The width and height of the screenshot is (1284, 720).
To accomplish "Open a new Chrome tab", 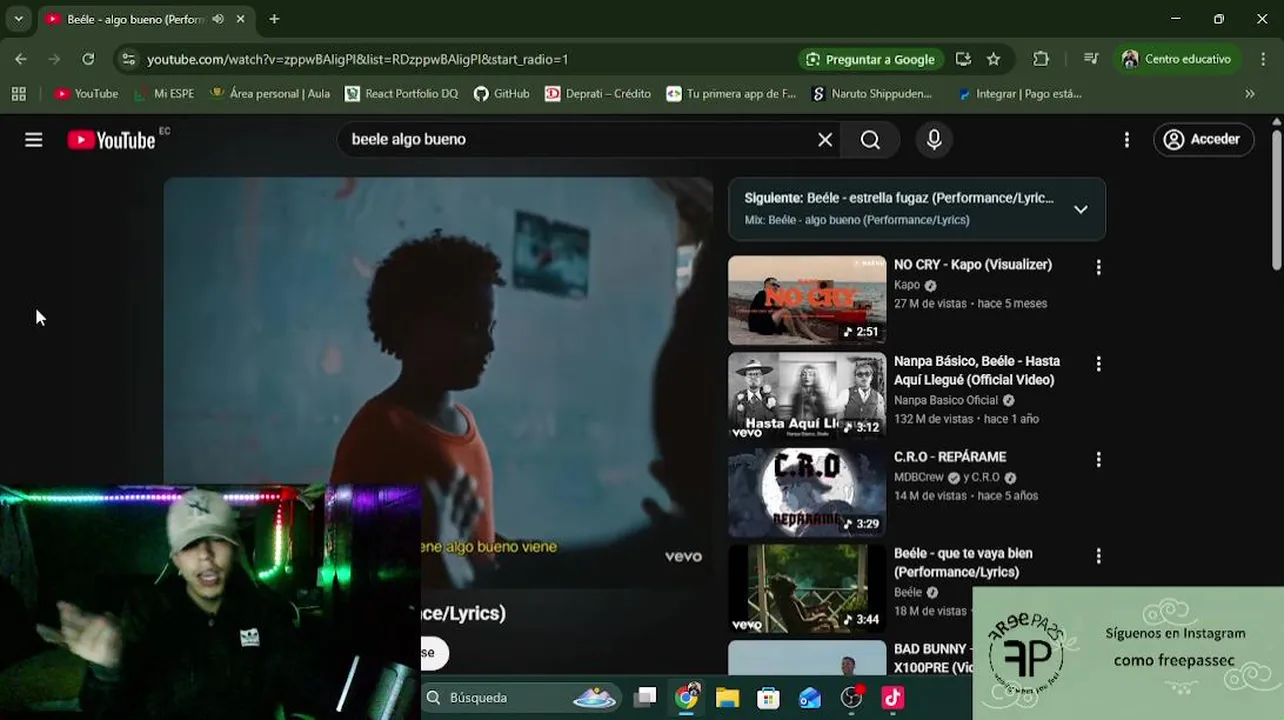I will [x=274, y=19].
